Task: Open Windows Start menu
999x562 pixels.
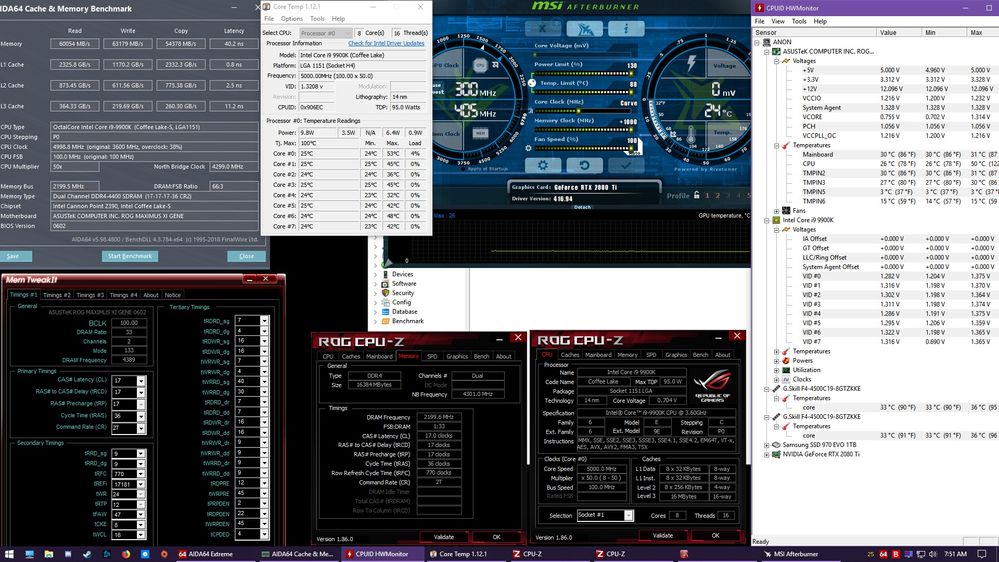Action: (9, 554)
